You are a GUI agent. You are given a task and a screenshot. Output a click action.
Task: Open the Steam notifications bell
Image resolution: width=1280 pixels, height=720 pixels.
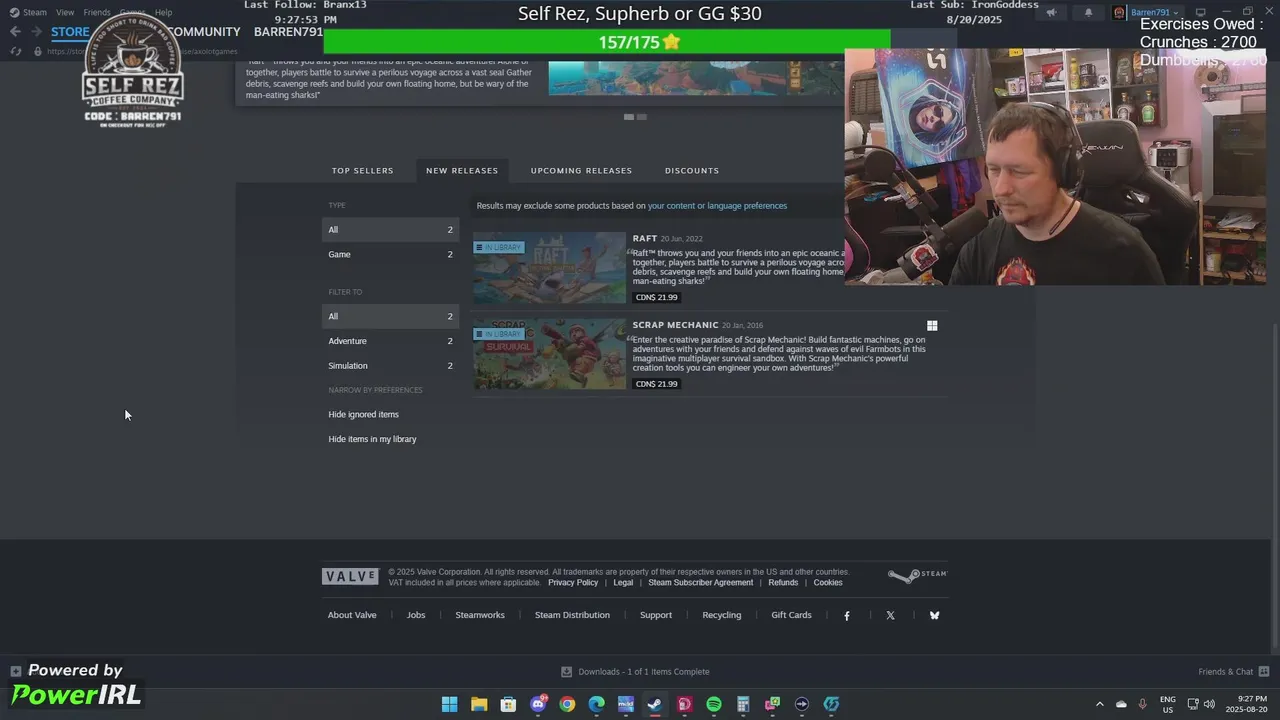pyautogui.click(x=1089, y=13)
